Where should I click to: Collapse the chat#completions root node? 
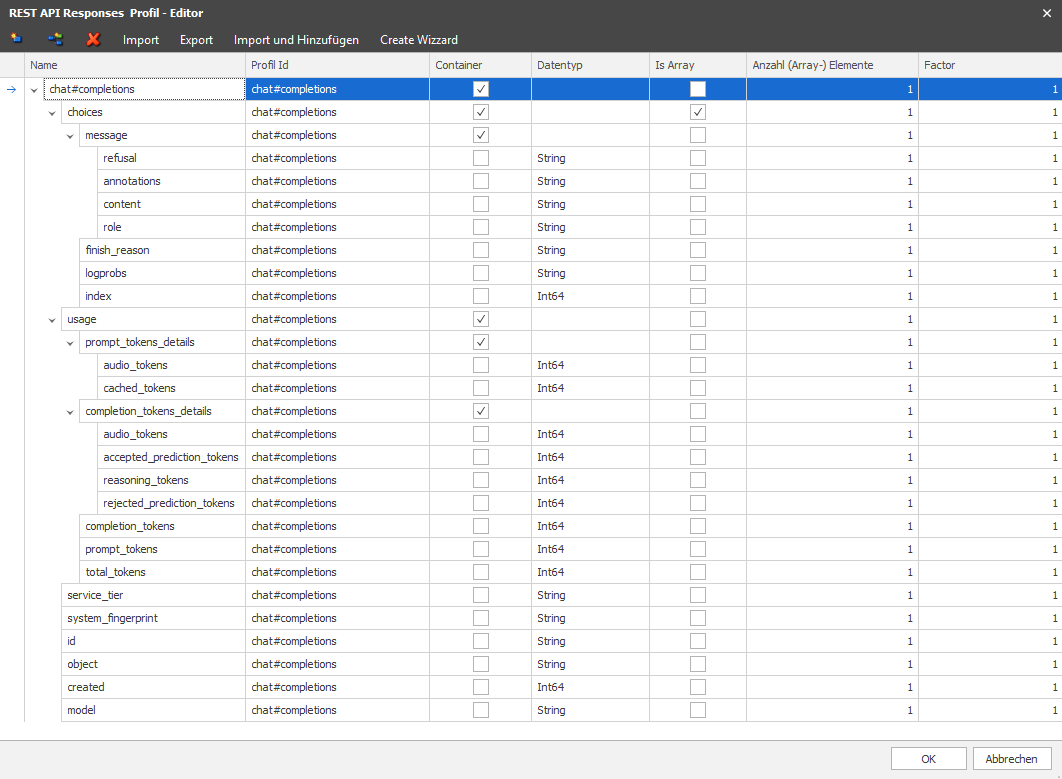click(34, 90)
